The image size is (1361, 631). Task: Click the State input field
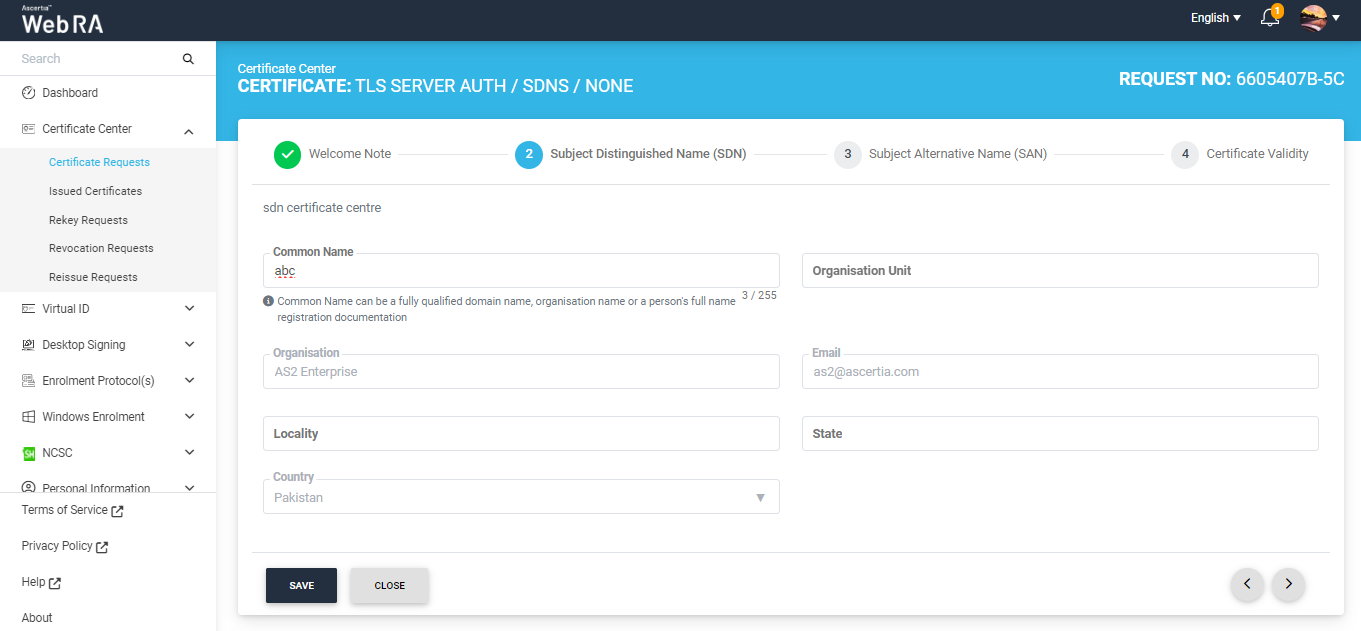1060,434
